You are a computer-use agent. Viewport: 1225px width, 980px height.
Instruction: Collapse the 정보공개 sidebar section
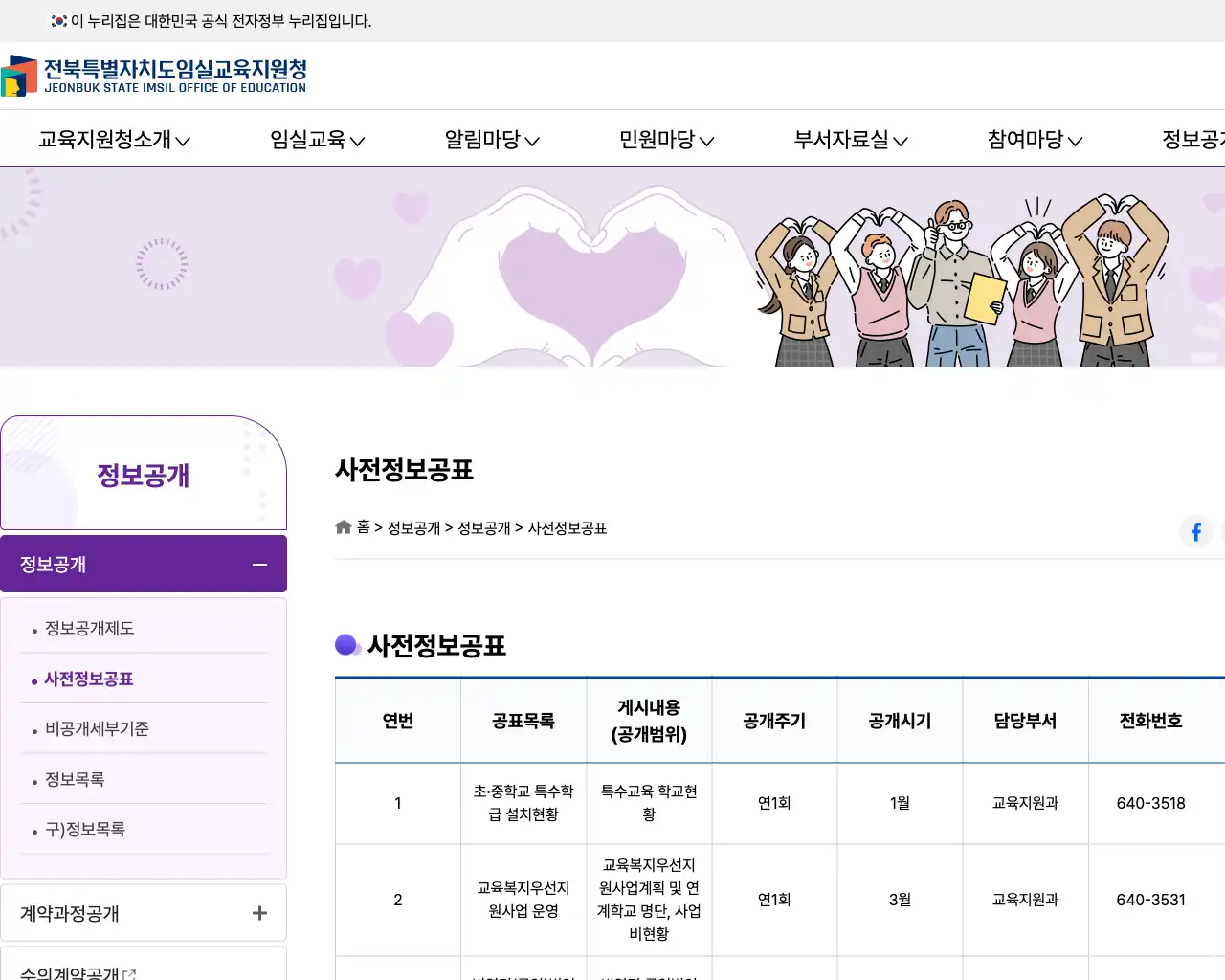258,564
